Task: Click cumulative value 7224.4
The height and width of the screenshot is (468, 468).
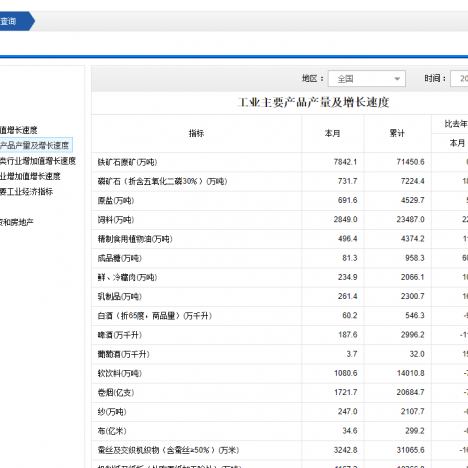Action: [413, 181]
